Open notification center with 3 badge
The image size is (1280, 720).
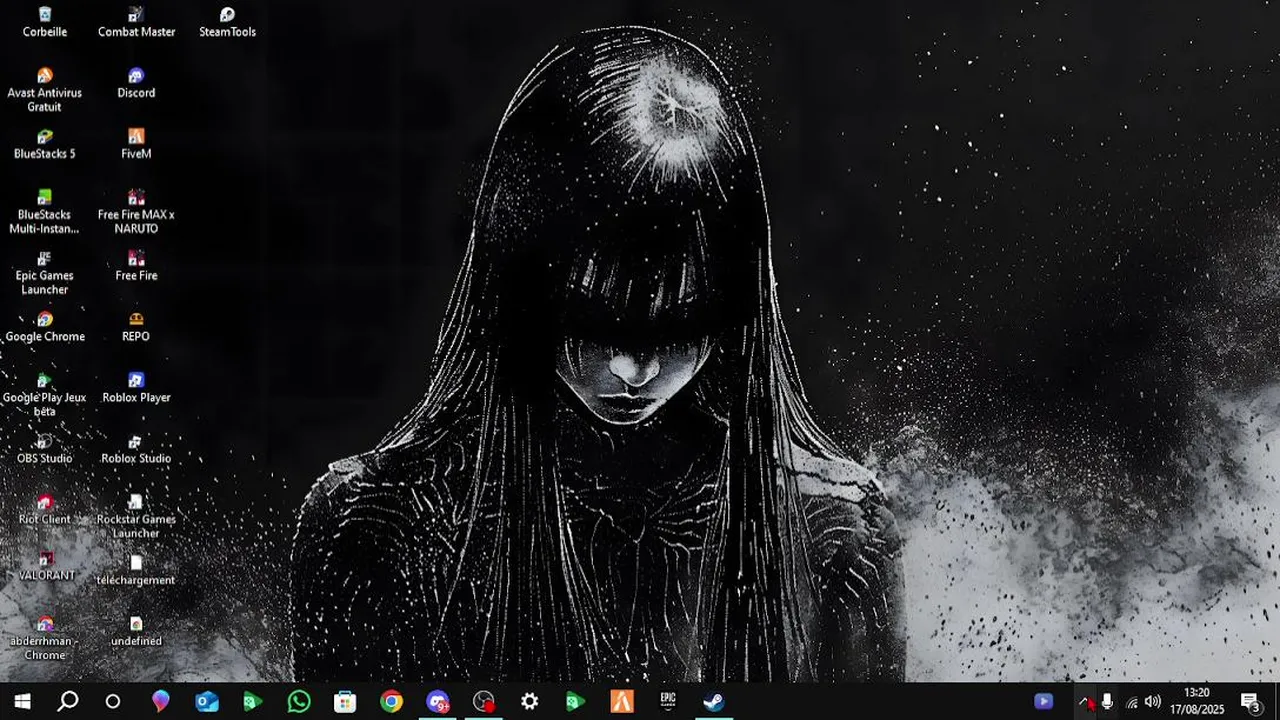click(1250, 701)
